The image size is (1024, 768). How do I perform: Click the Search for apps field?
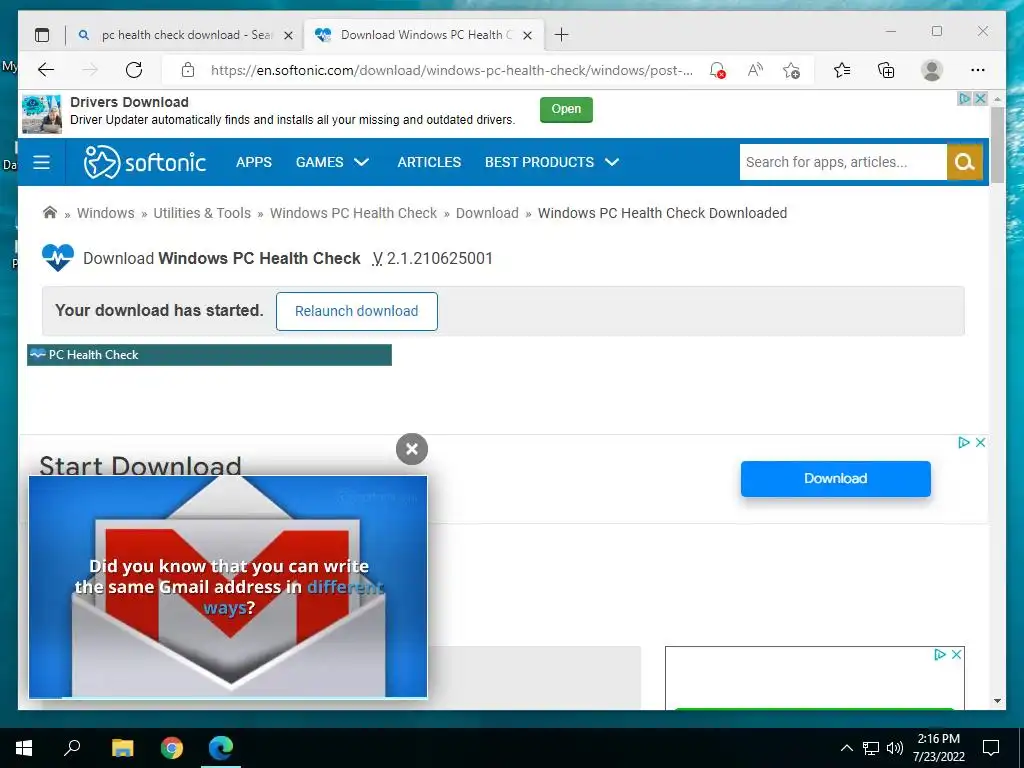tap(842, 162)
